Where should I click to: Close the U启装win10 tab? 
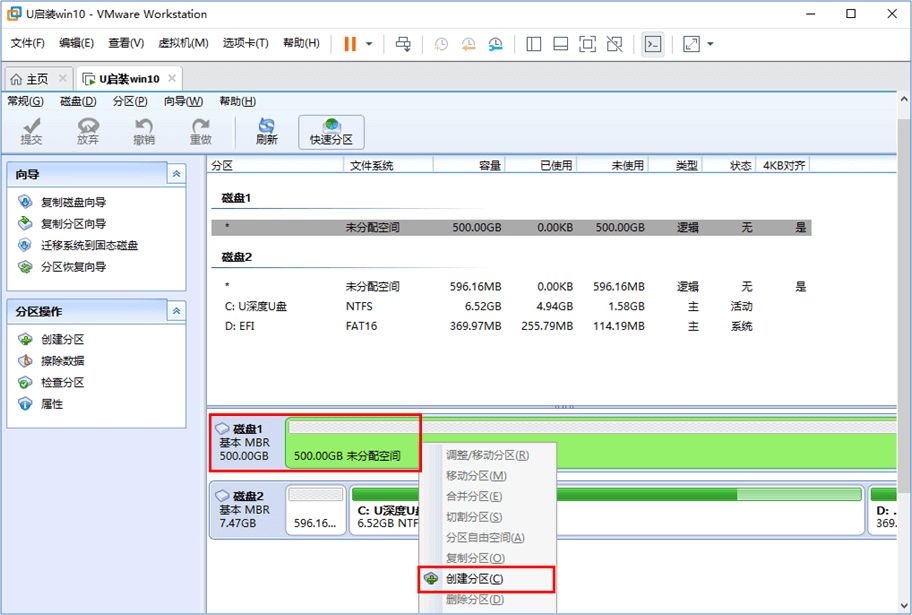172,77
